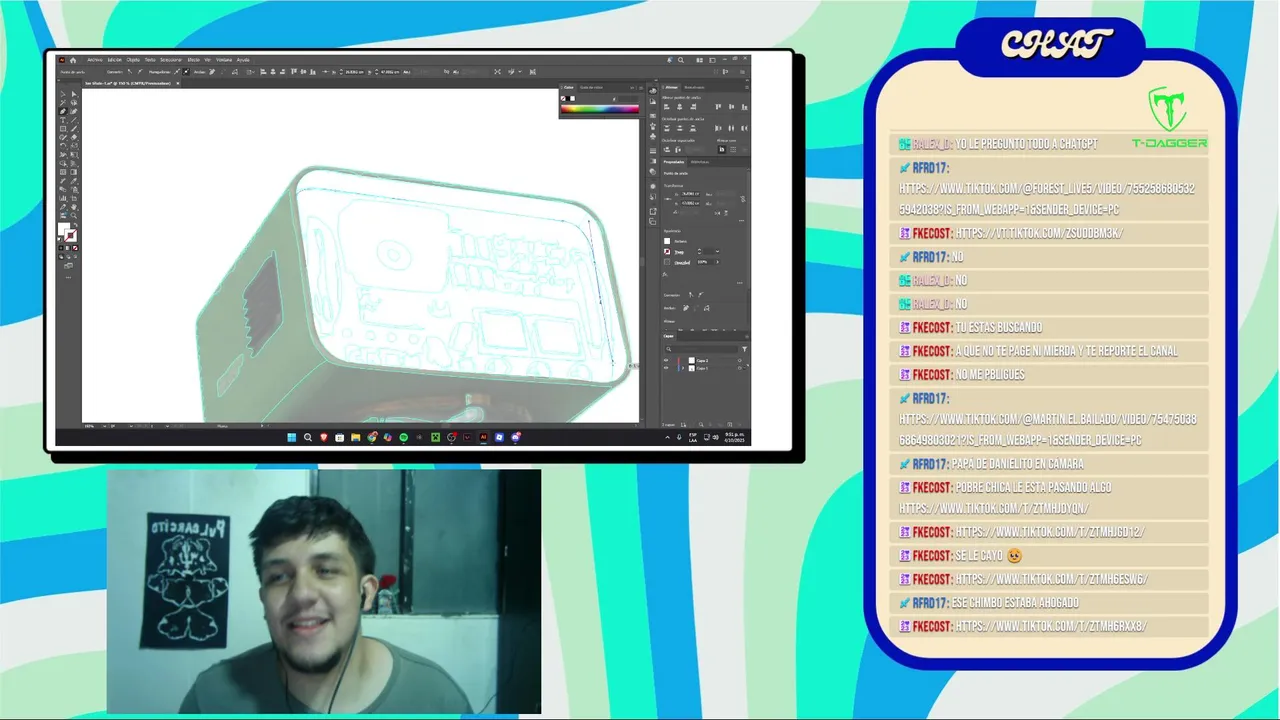Open the Windows Start menu
Screen dimensions: 1280x720
(292, 437)
